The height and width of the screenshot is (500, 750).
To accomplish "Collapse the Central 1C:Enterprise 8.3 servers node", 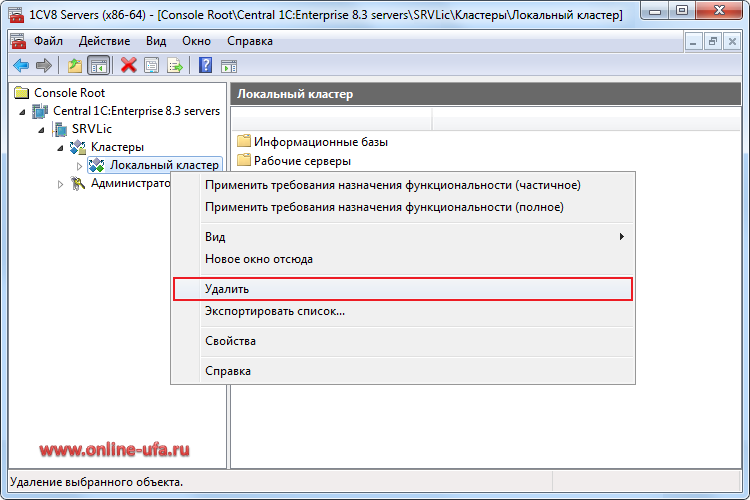I will 22,112.
